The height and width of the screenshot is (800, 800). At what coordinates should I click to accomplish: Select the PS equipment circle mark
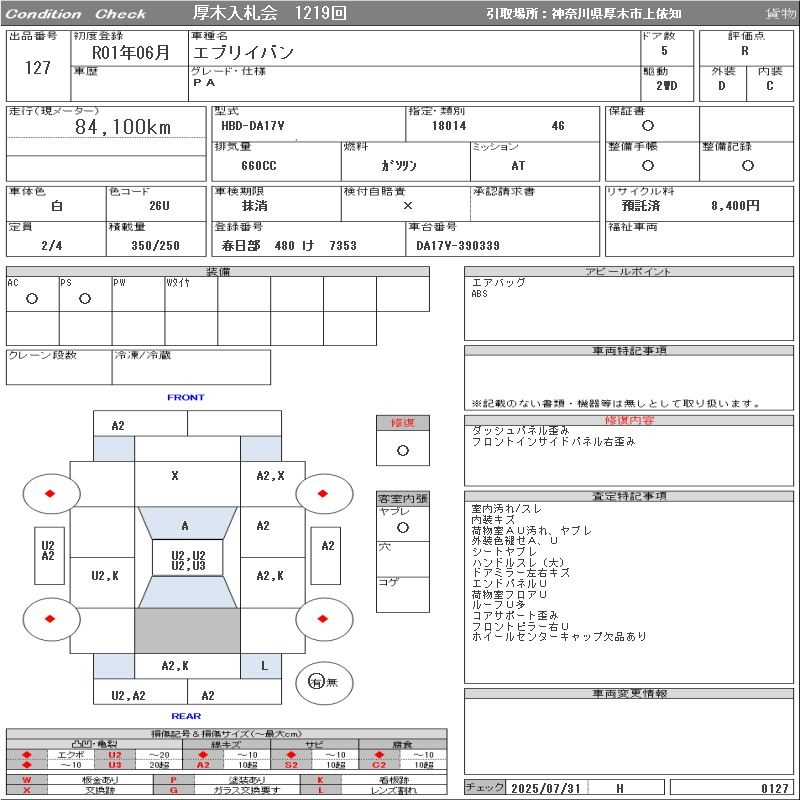(85, 298)
